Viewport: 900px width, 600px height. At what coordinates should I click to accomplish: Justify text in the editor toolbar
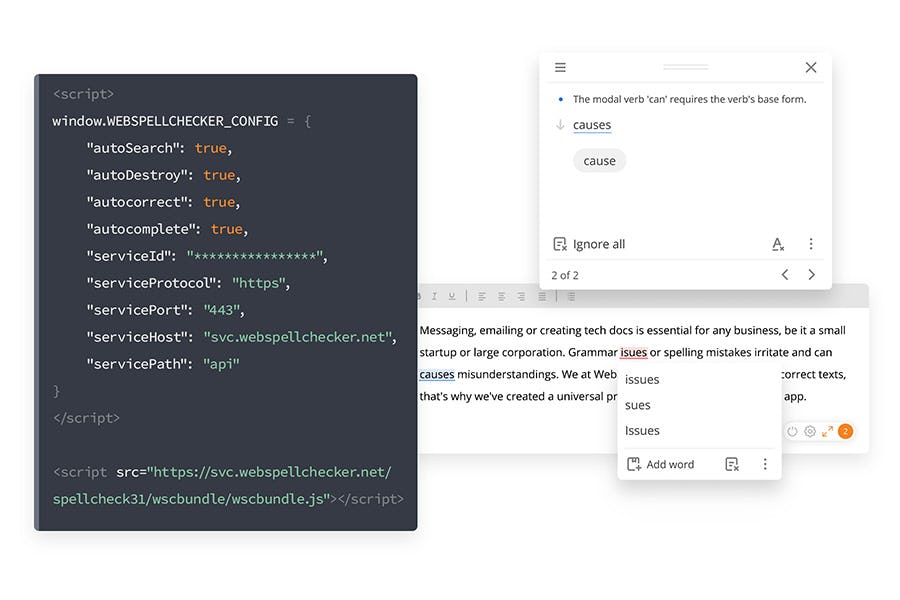point(542,296)
